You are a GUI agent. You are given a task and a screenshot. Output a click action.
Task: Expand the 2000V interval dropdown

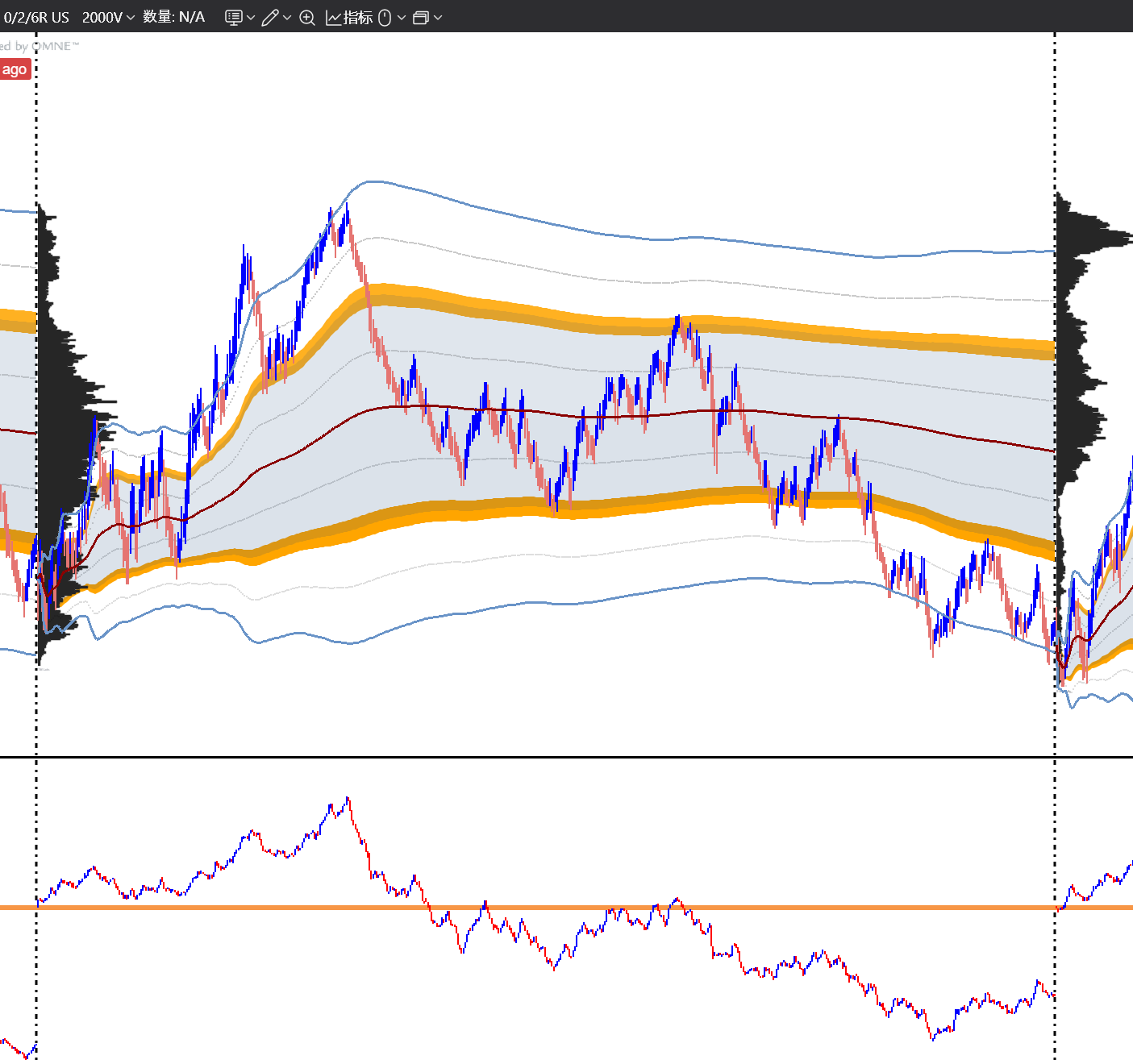[x=108, y=17]
